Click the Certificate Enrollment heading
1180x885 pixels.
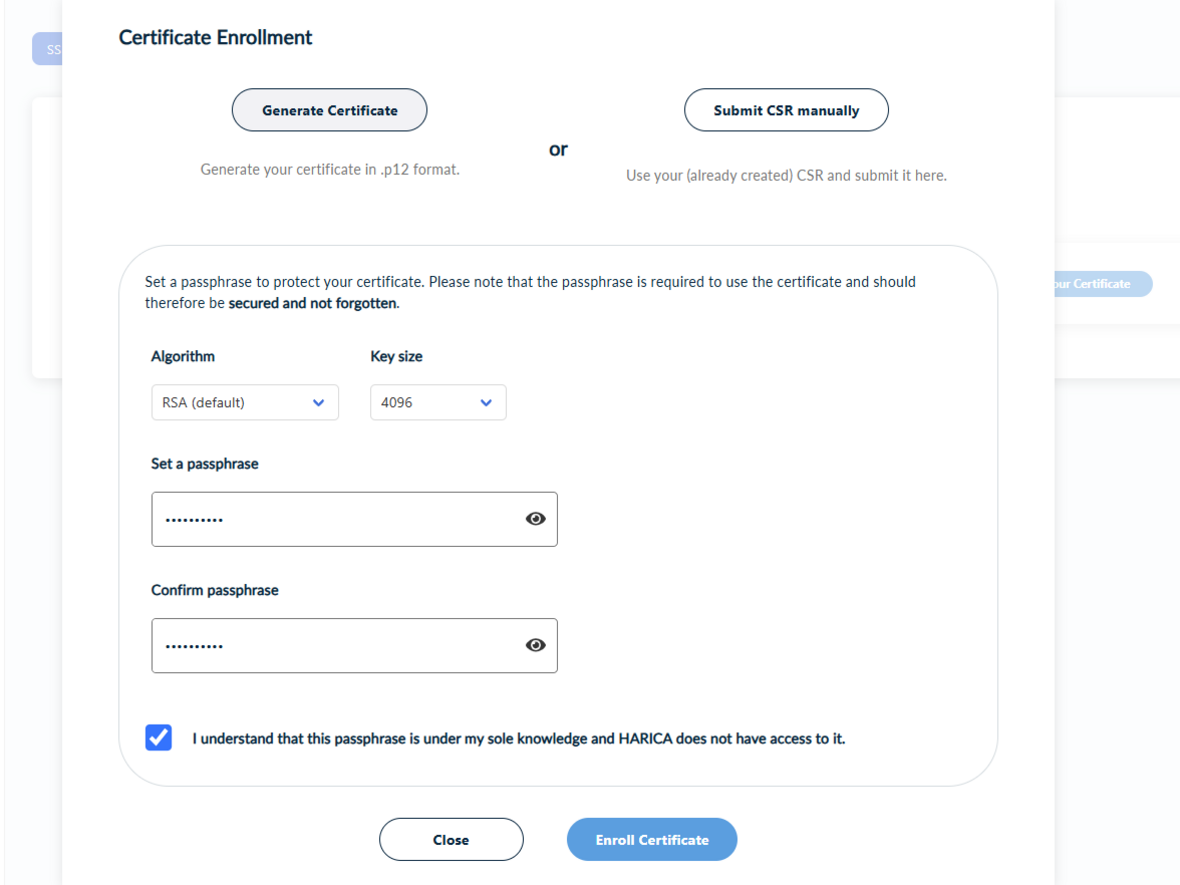[215, 37]
